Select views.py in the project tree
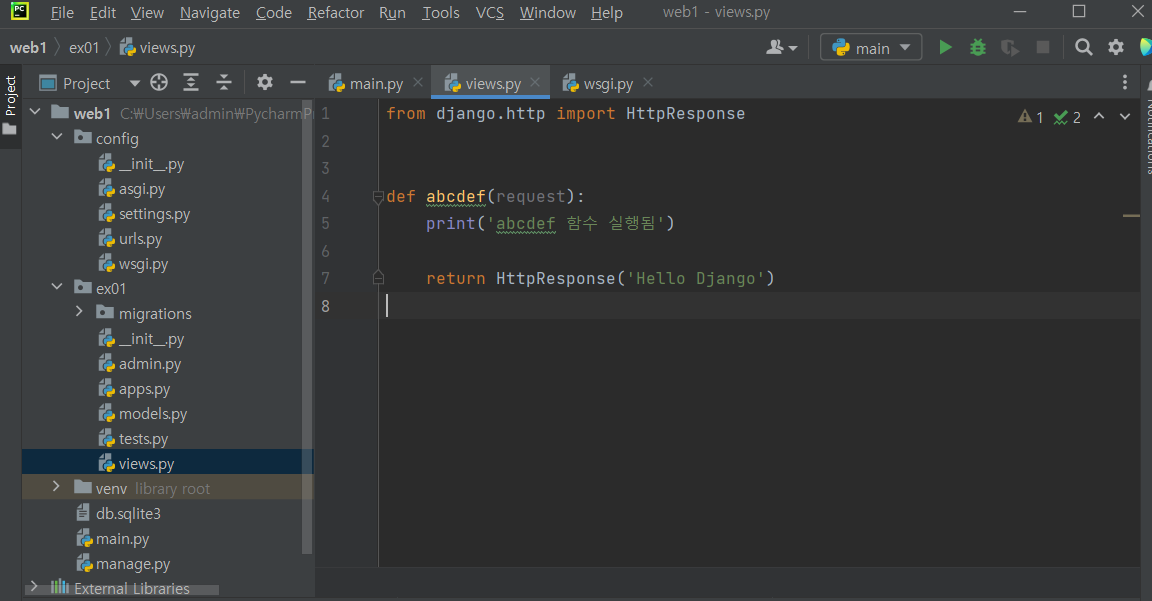This screenshot has width=1152, height=601. click(x=136, y=464)
